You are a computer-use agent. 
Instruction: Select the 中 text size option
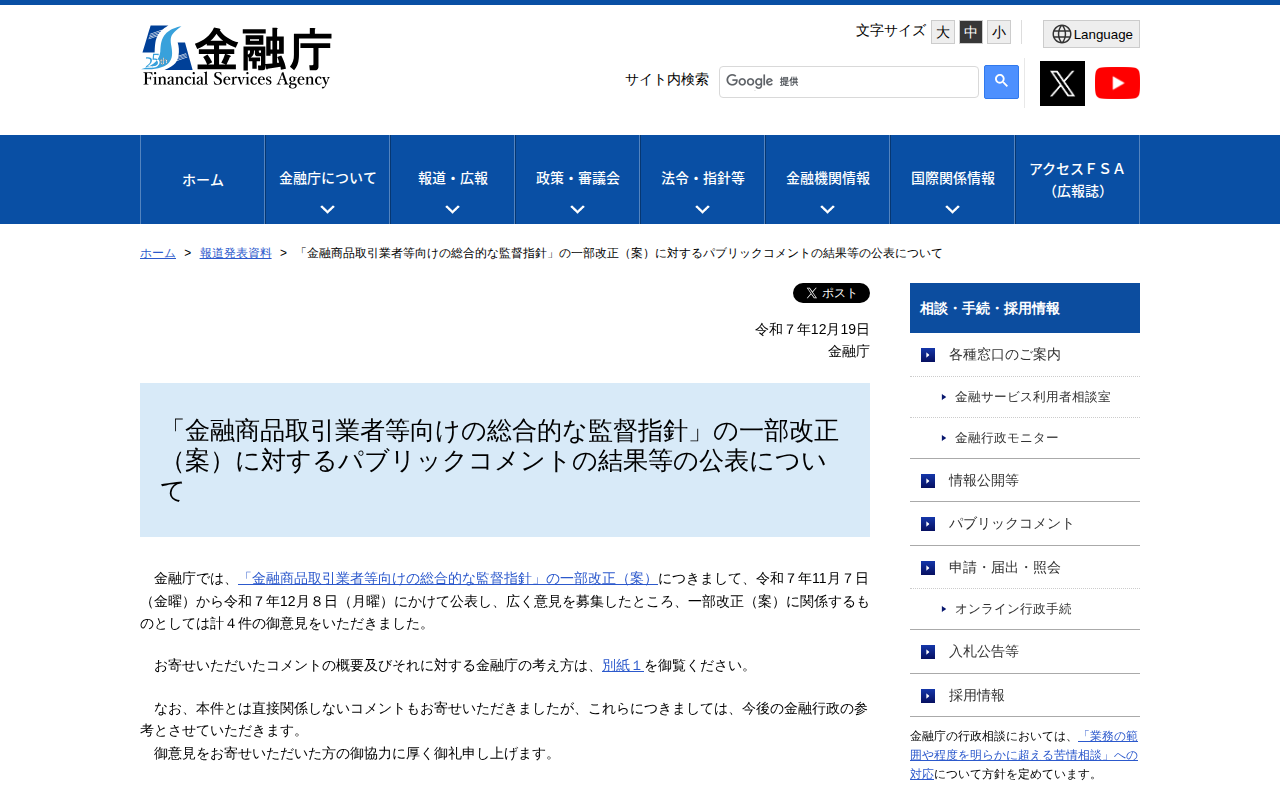pos(969,31)
